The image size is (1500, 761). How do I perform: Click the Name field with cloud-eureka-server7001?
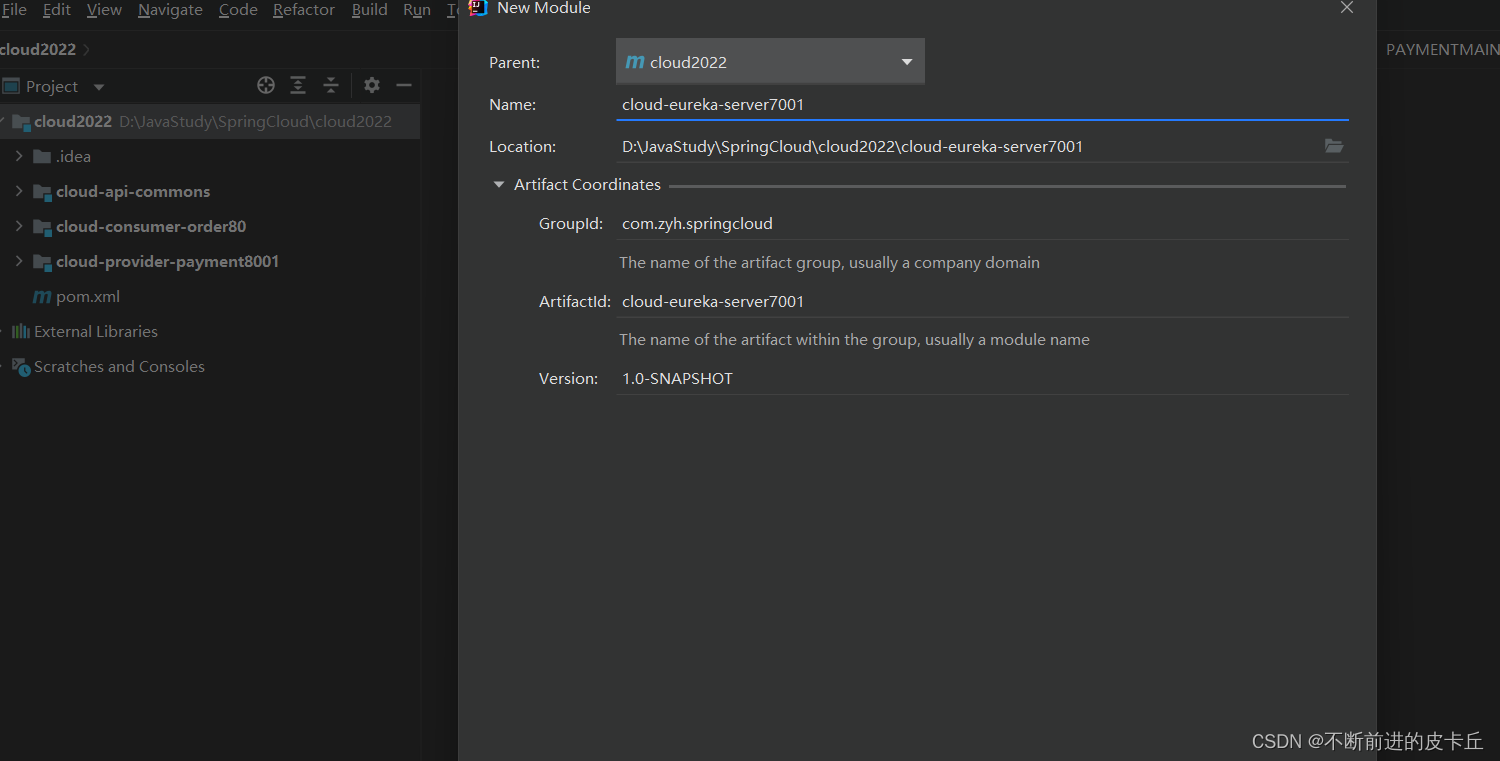click(982, 105)
